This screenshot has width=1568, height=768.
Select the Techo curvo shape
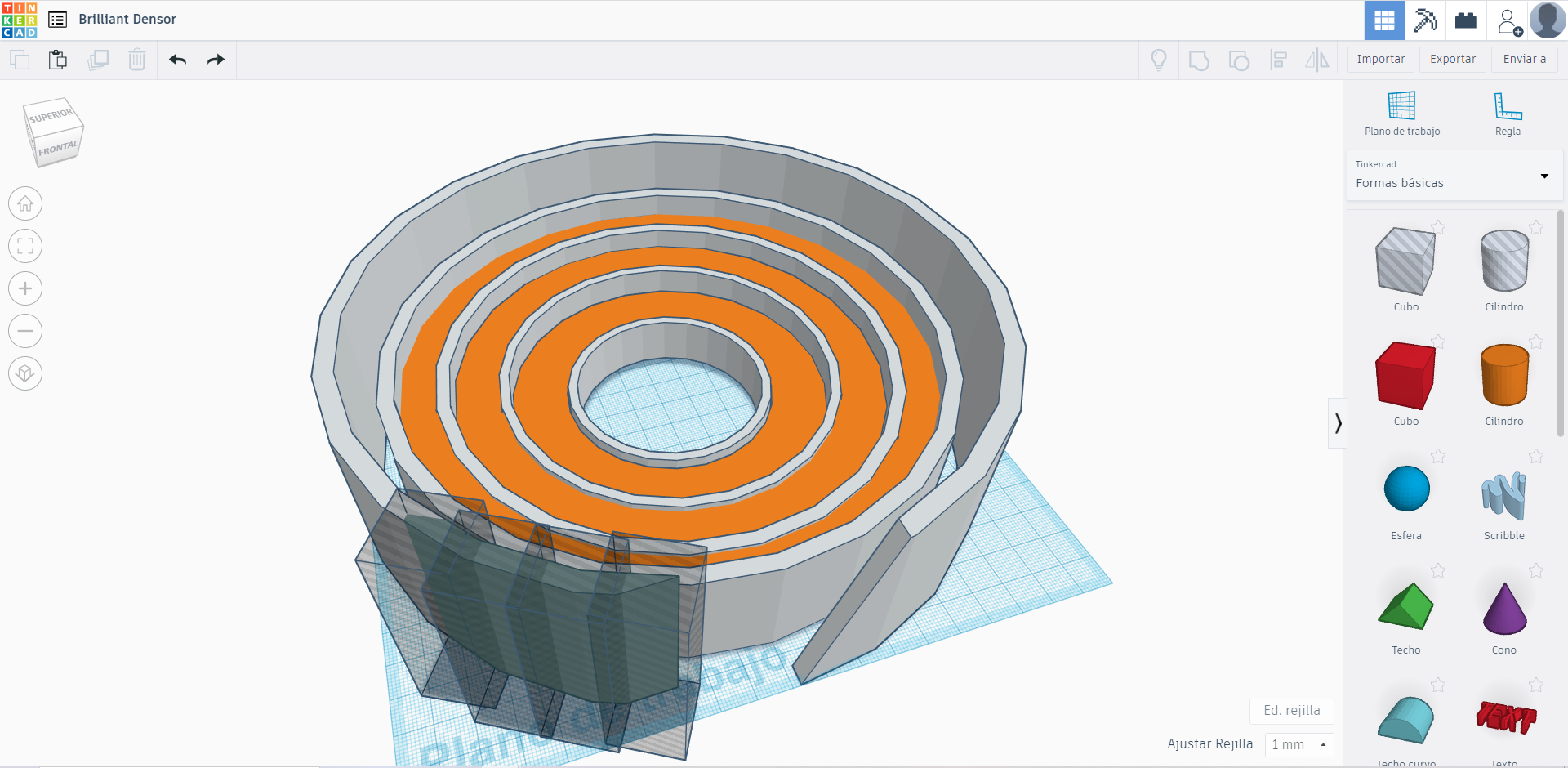[x=1405, y=721]
